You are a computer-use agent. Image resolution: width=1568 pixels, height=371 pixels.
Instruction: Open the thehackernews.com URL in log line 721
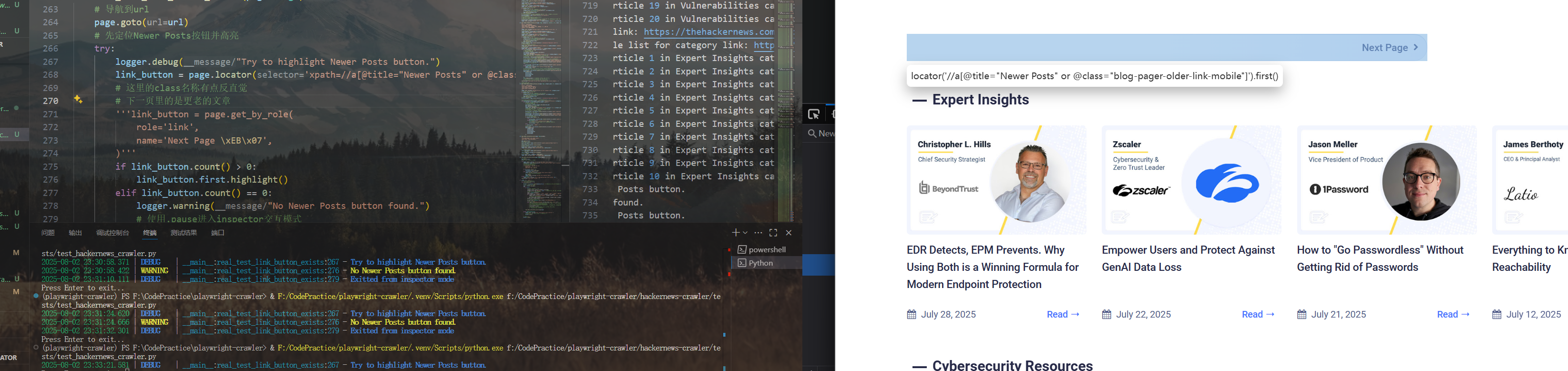tap(708, 32)
